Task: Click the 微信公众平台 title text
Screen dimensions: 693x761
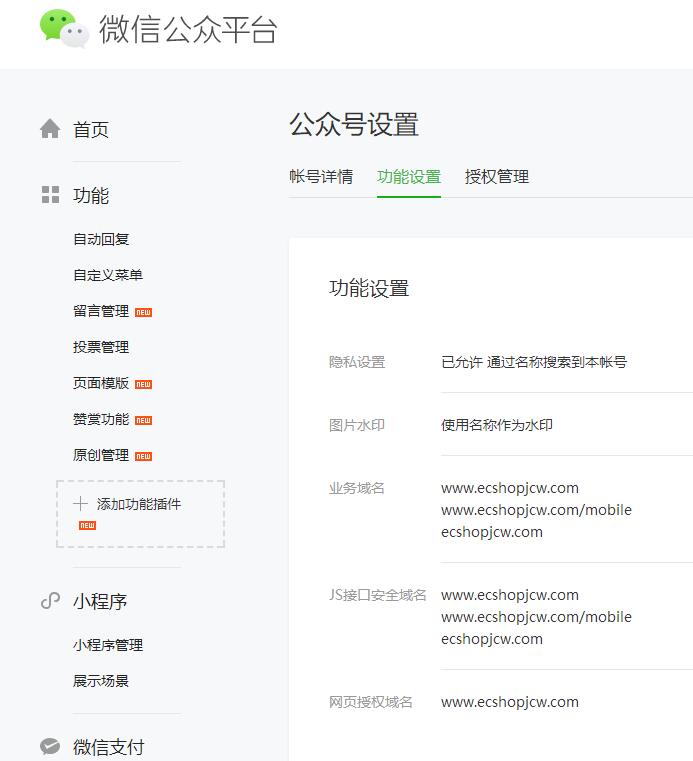Action: [187, 30]
